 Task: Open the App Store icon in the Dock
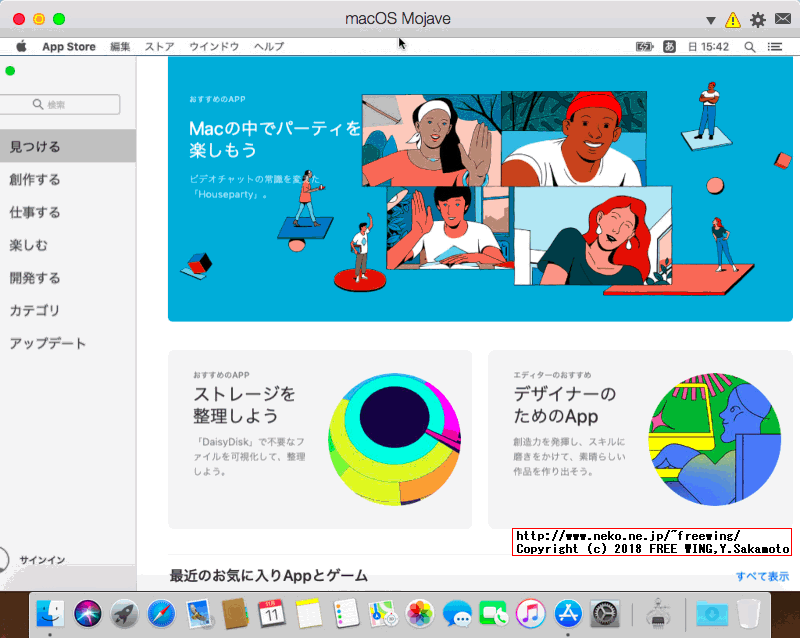[568, 613]
